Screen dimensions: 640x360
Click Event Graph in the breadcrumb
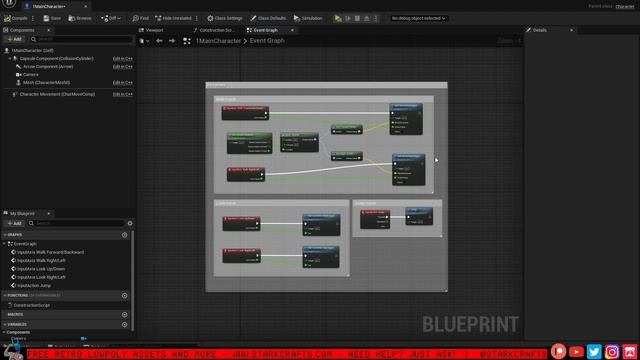click(x=267, y=41)
